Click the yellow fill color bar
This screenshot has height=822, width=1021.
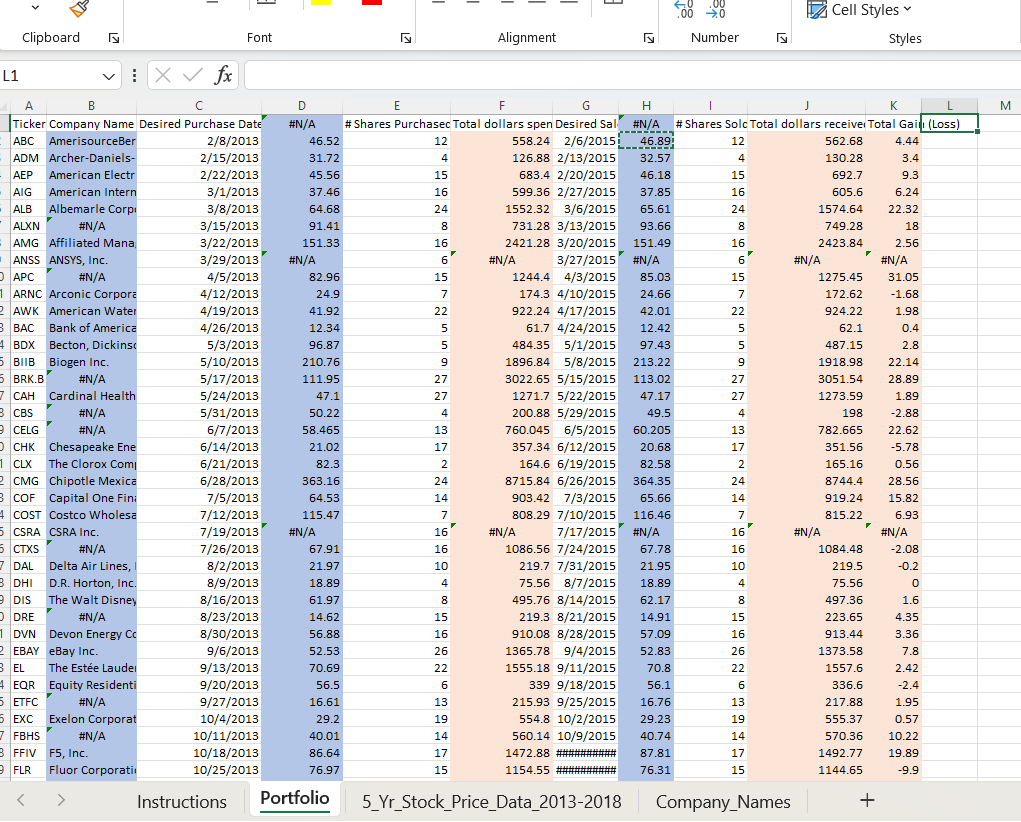pos(321,3)
